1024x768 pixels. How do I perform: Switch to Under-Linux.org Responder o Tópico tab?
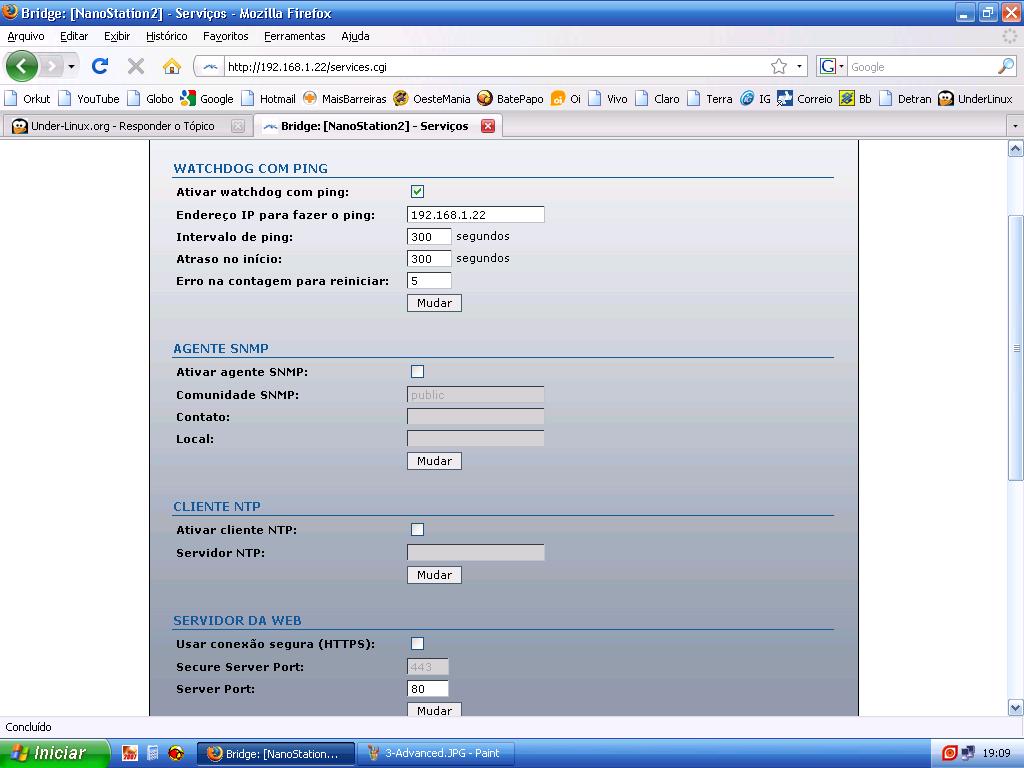tap(121, 126)
